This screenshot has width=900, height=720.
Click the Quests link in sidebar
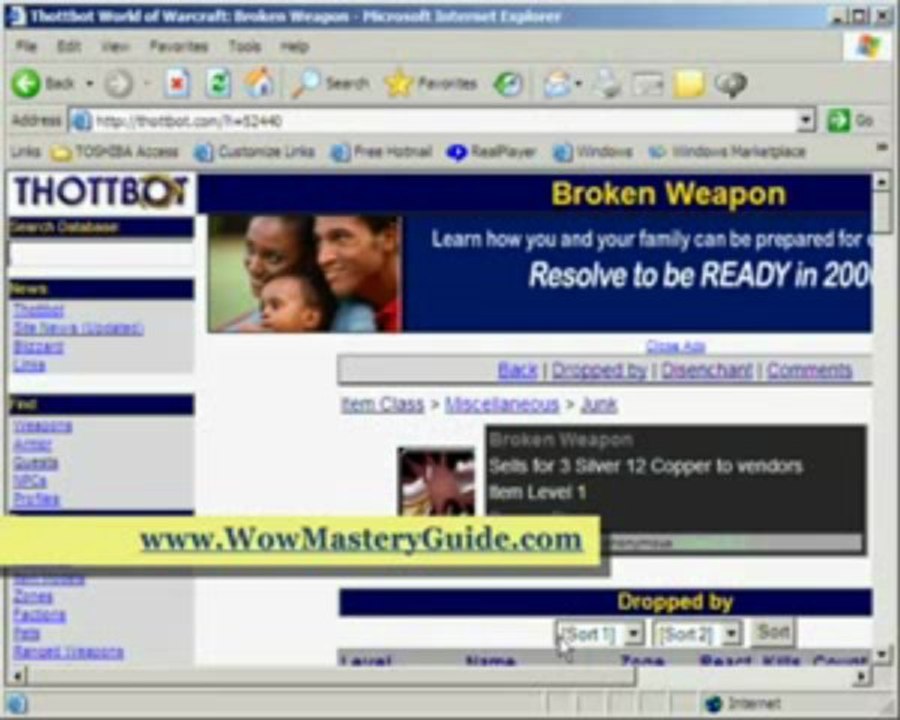coord(36,463)
